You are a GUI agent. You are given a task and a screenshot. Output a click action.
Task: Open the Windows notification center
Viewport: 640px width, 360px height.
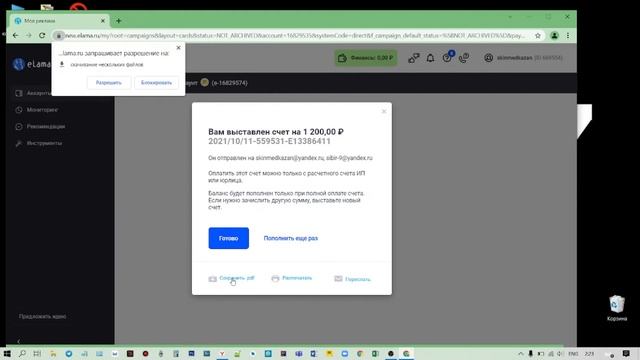tap(626, 353)
